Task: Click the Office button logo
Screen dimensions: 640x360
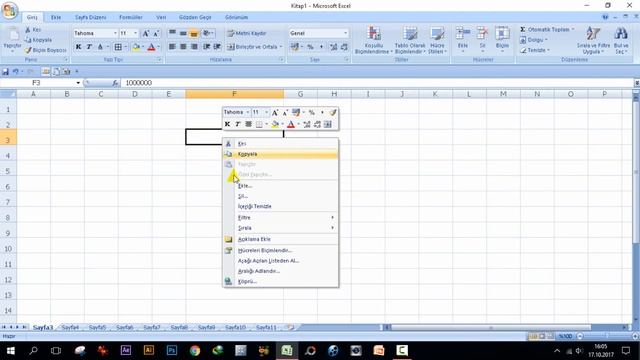Action: [x=9, y=10]
